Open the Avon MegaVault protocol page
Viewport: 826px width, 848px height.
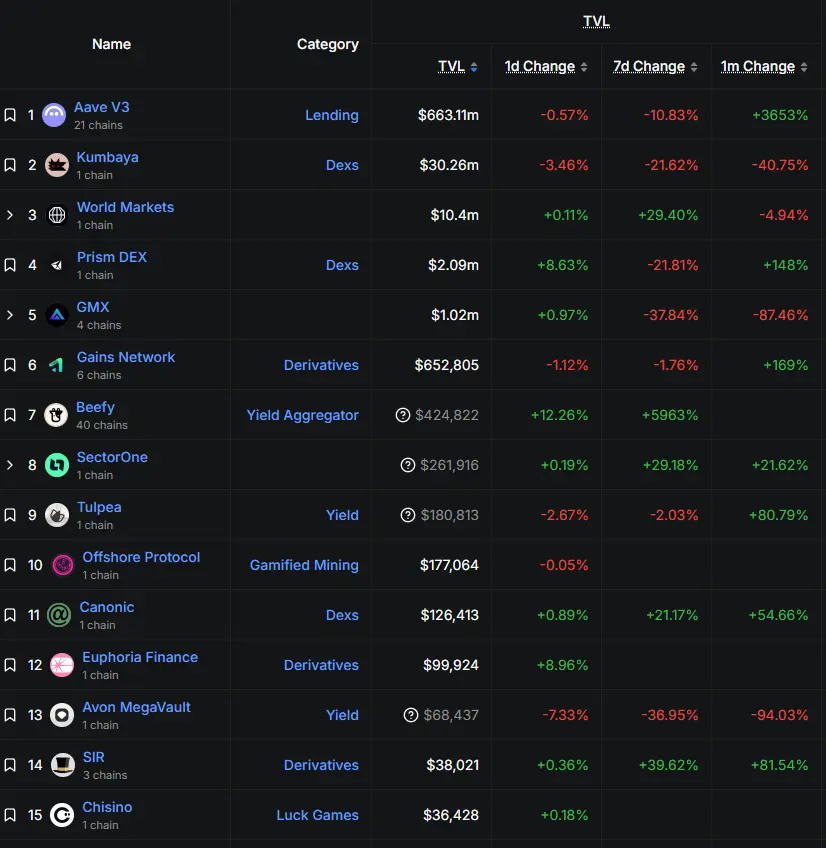[136, 707]
